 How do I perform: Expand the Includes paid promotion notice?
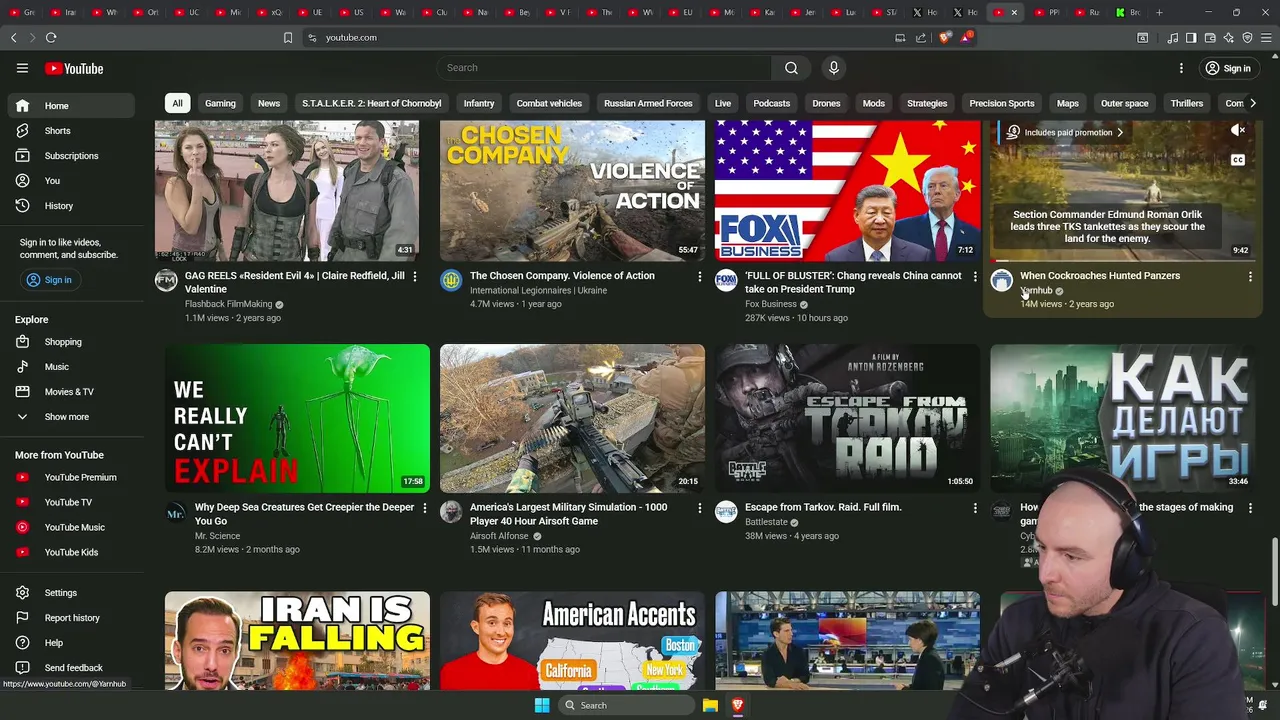pos(1064,132)
